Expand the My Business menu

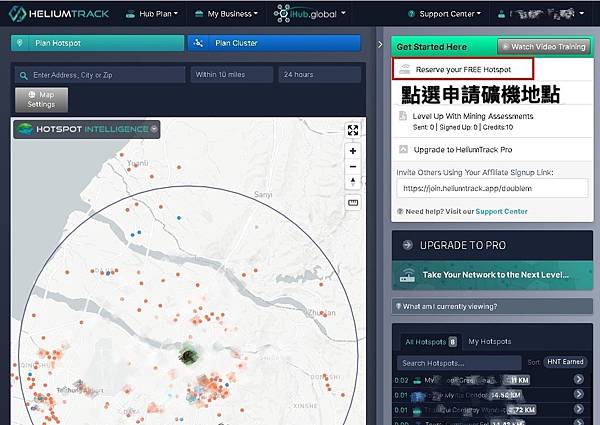click(227, 15)
